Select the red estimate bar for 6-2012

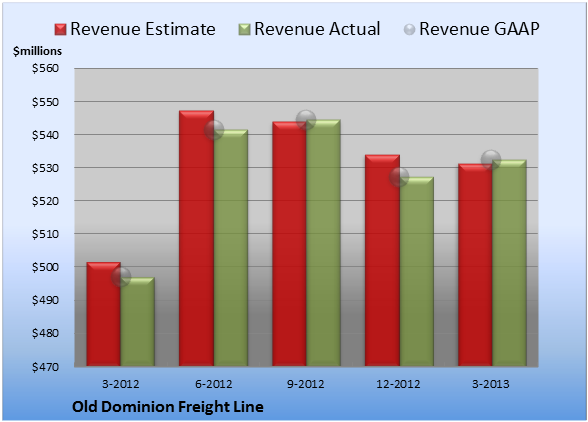pyautogui.click(x=196, y=238)
